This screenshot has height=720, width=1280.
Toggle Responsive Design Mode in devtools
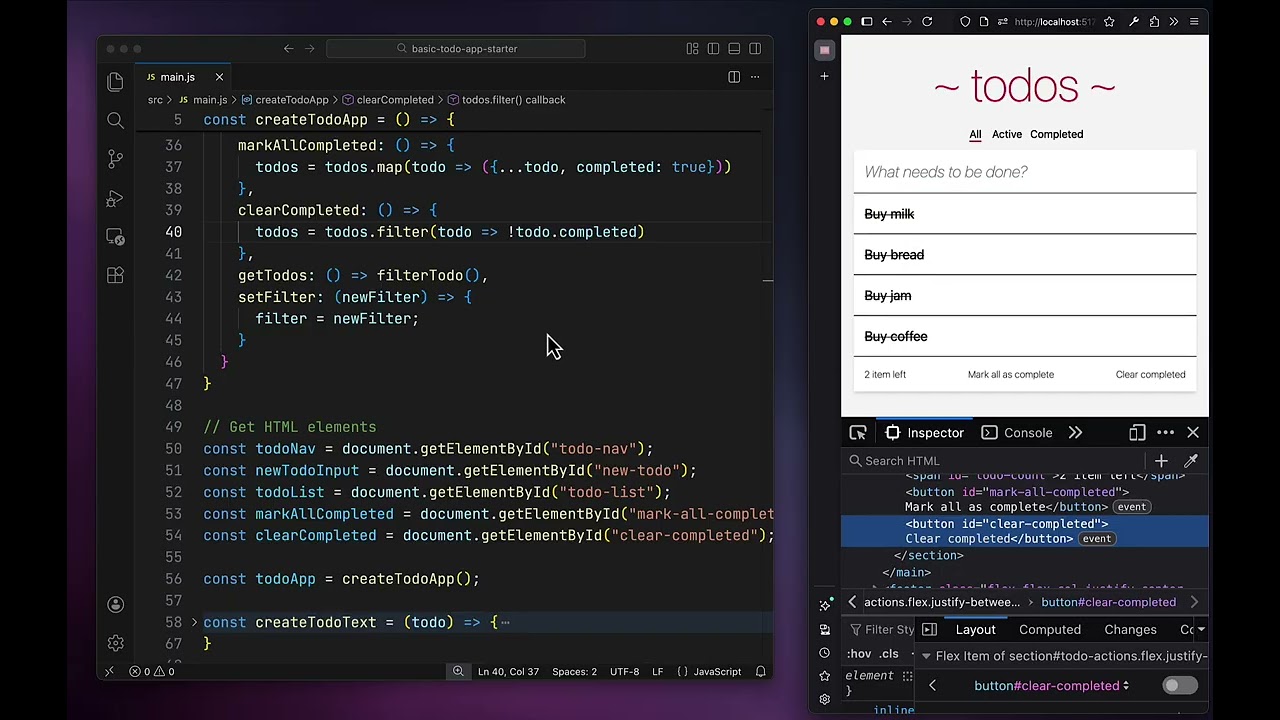coord(1137,433)
